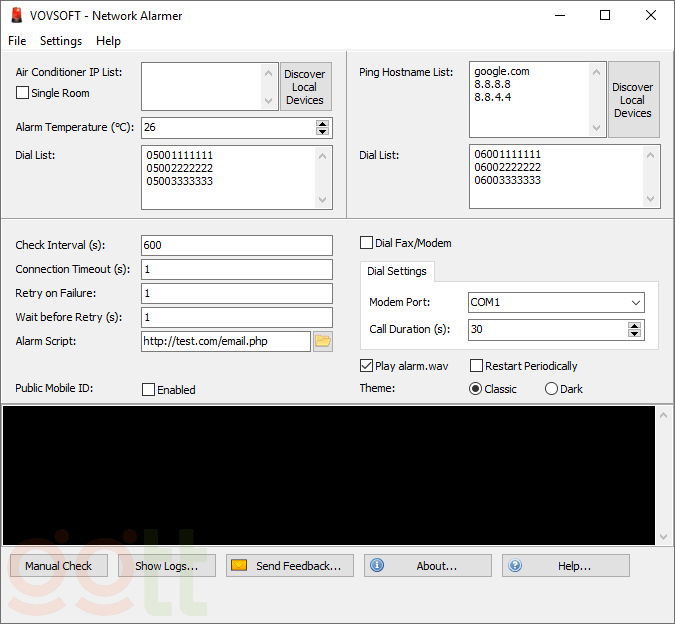Click the Manual Check button

tap(59, 565)
